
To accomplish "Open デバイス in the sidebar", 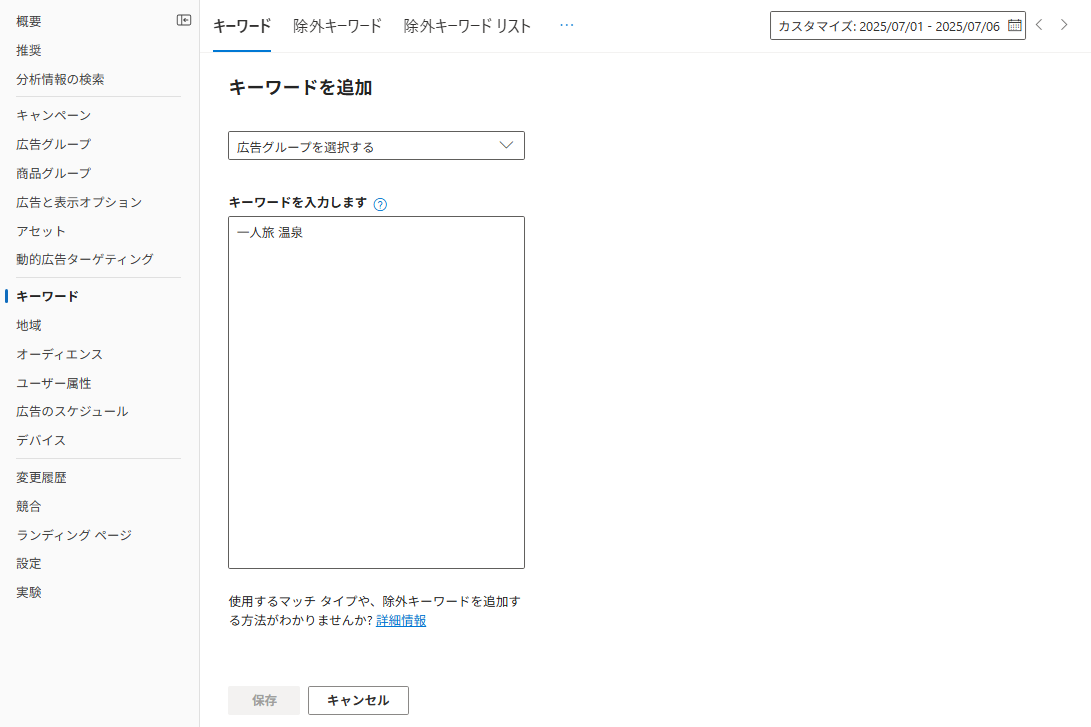I will point(41,440).
